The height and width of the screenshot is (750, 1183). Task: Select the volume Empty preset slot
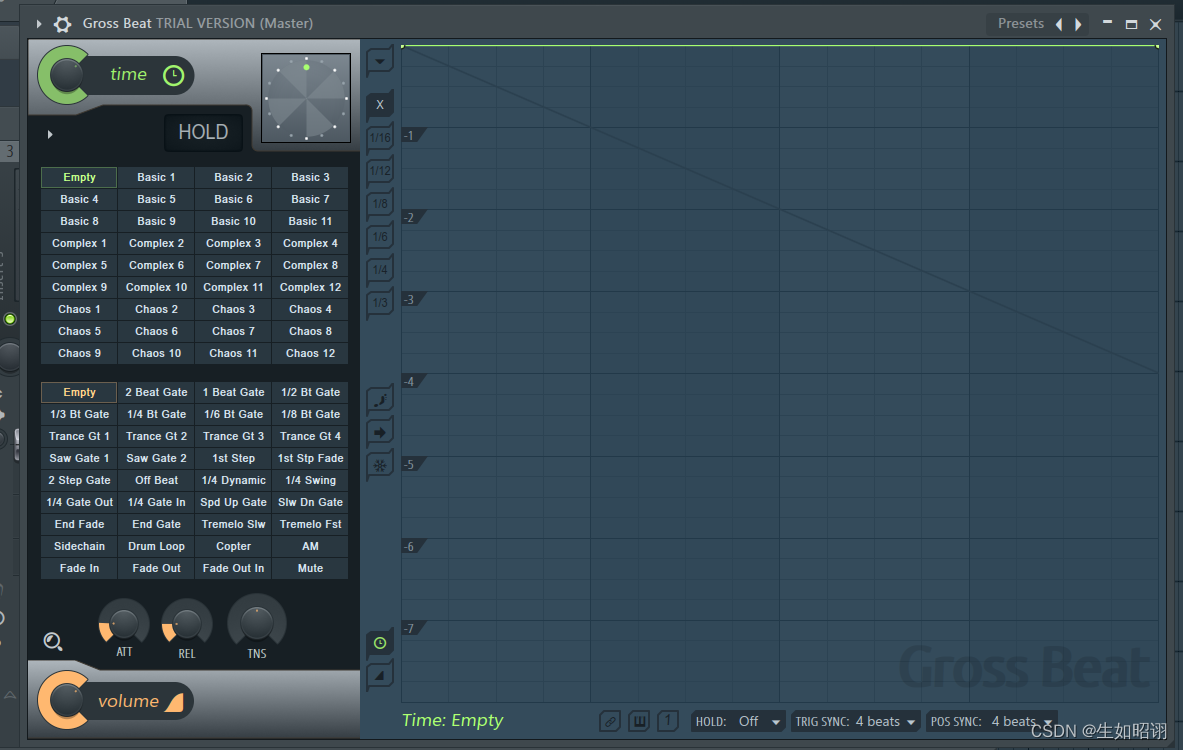pyautogui.click(x=79, y=392)
